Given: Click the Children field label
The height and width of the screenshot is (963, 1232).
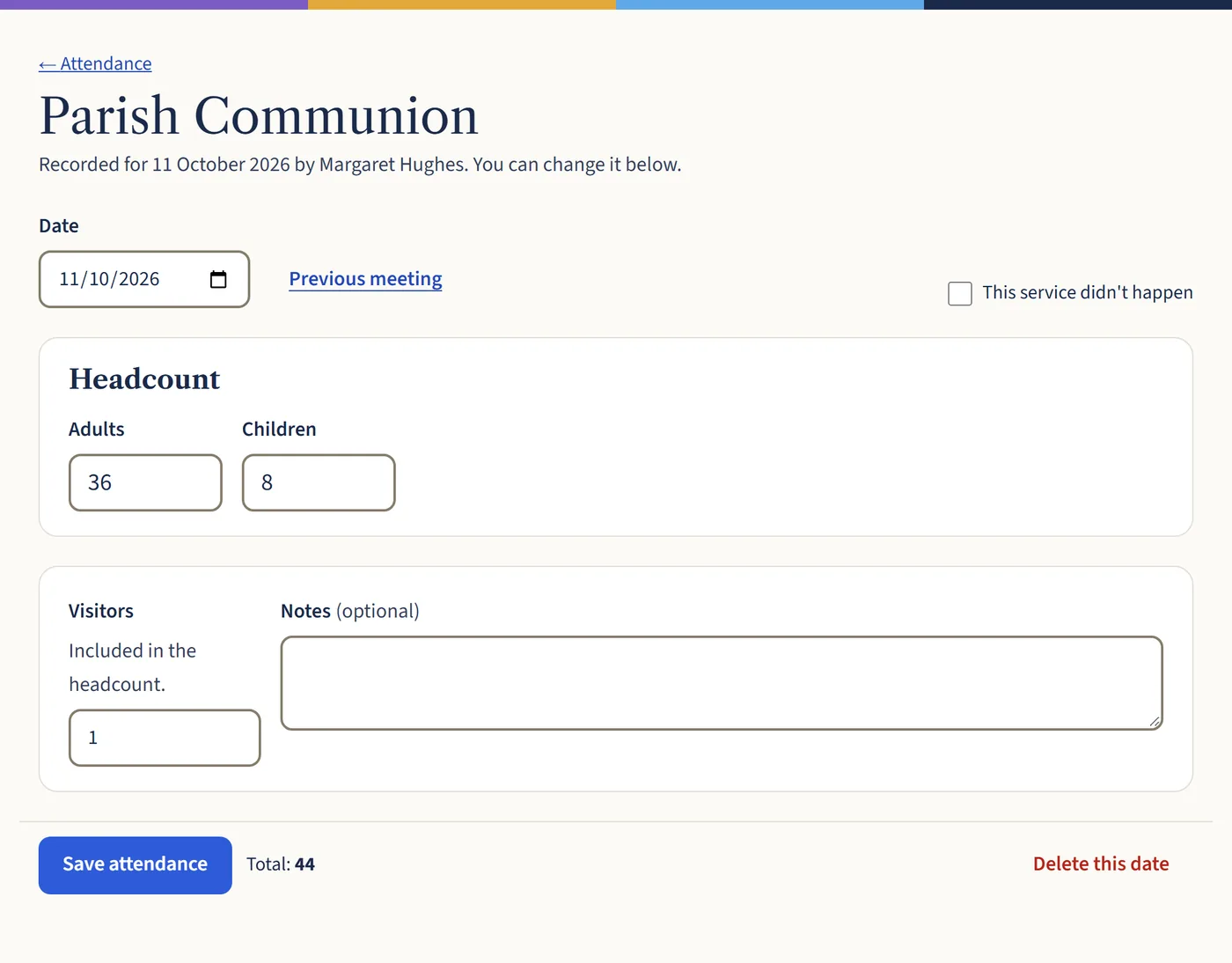Looking at the screenshot, I should 279,429.
